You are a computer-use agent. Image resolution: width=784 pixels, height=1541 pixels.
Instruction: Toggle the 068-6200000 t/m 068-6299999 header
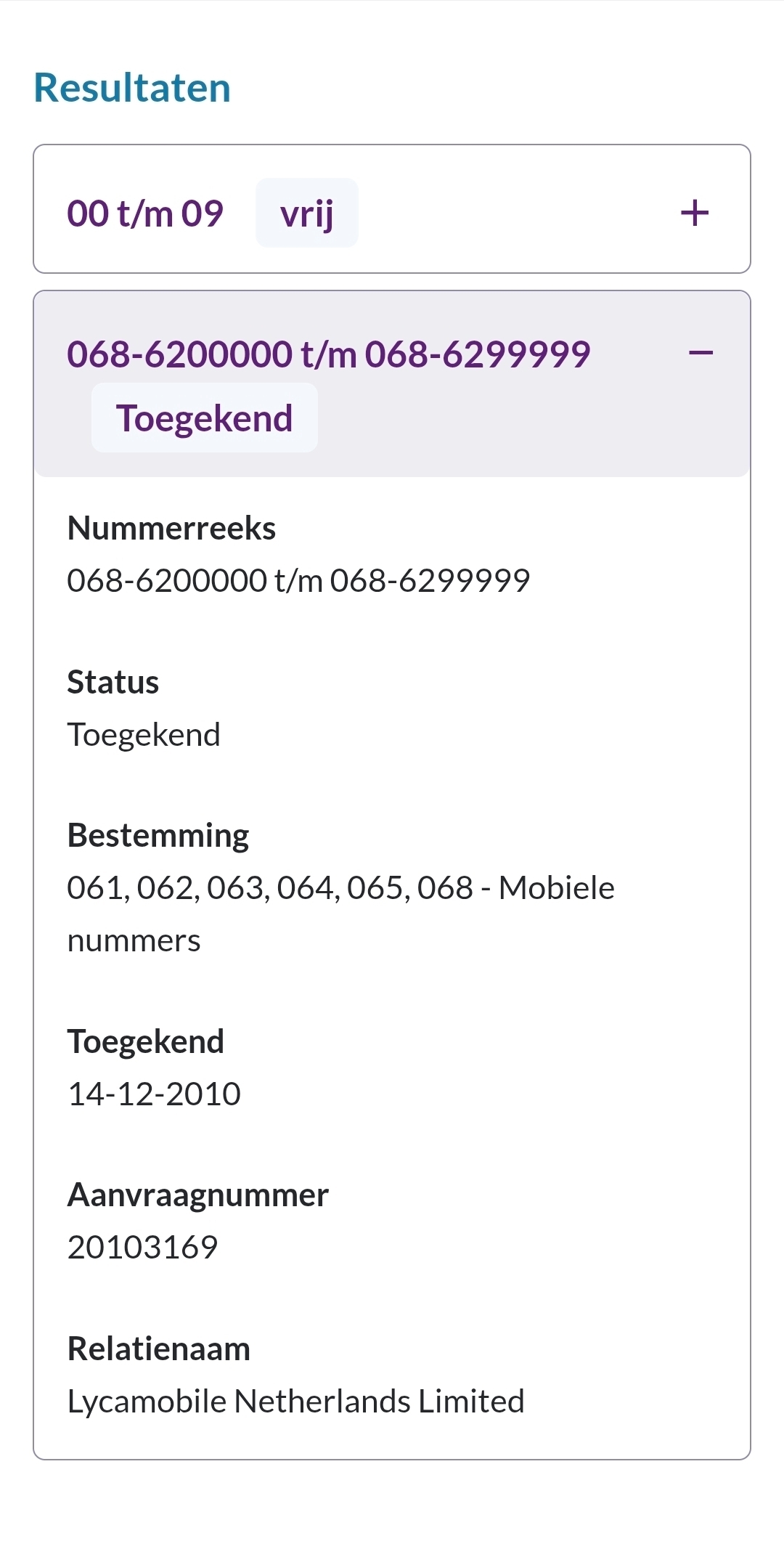coord(392,384)
